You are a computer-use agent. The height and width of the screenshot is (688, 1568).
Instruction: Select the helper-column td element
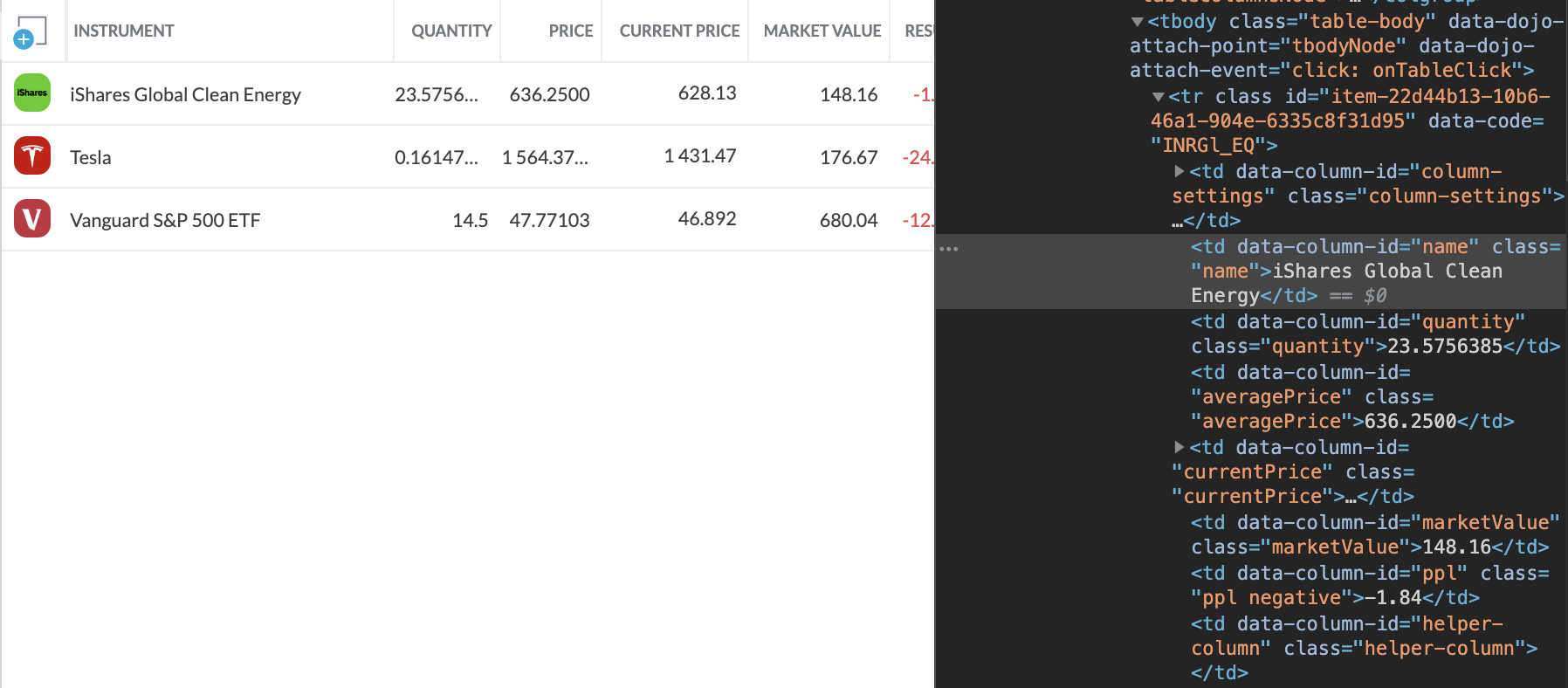tap(1364, 649)
